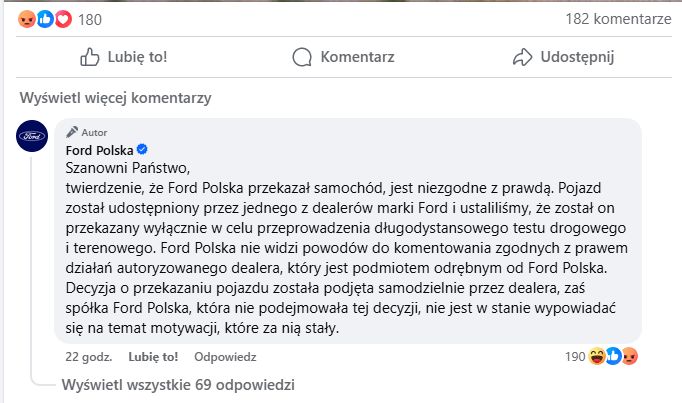Open the 22 godz. comment timestamp
This screenshot has width=682, height=403.
tap(87, 356)
